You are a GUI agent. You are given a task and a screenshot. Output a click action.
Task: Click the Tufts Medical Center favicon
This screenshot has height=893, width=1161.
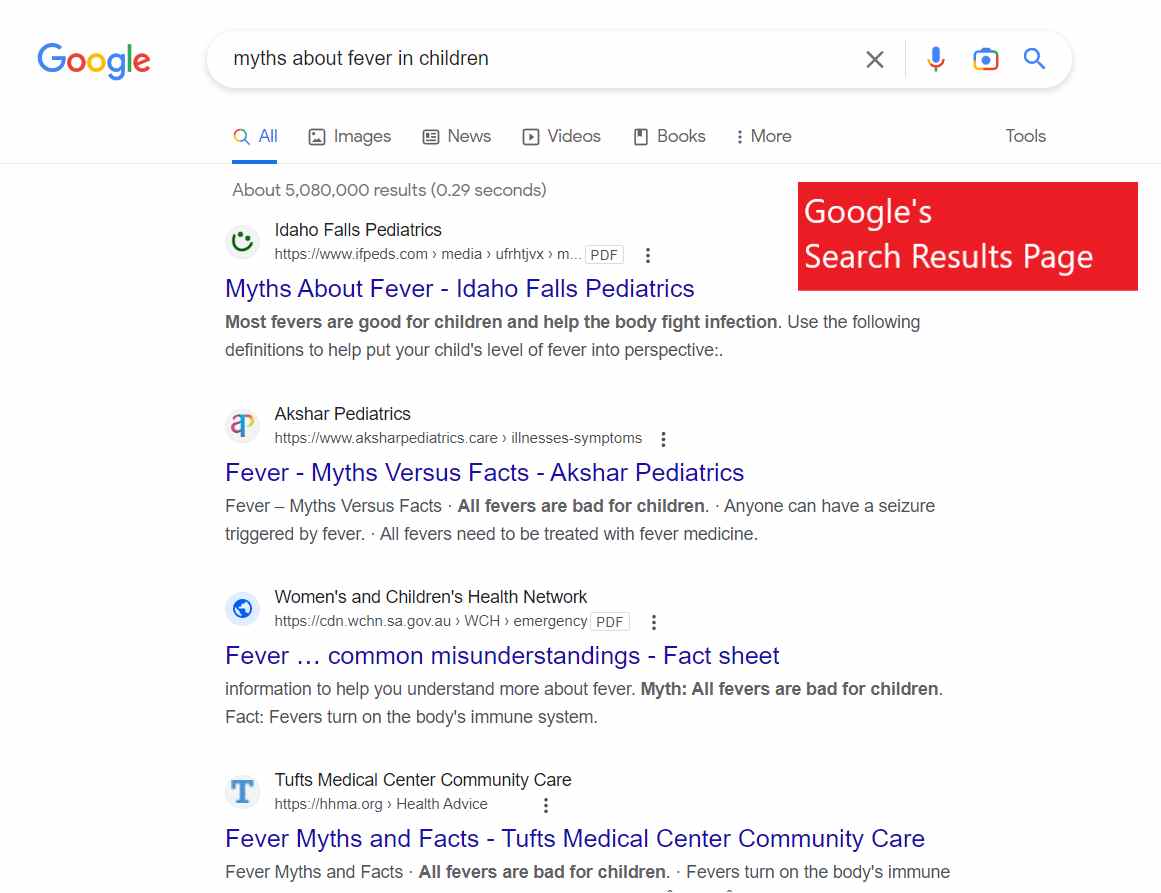(242, 790)
